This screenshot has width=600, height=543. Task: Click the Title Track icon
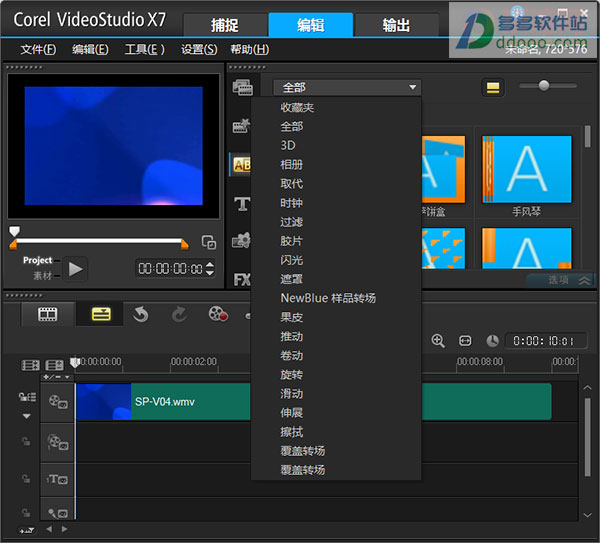point(58,479)
